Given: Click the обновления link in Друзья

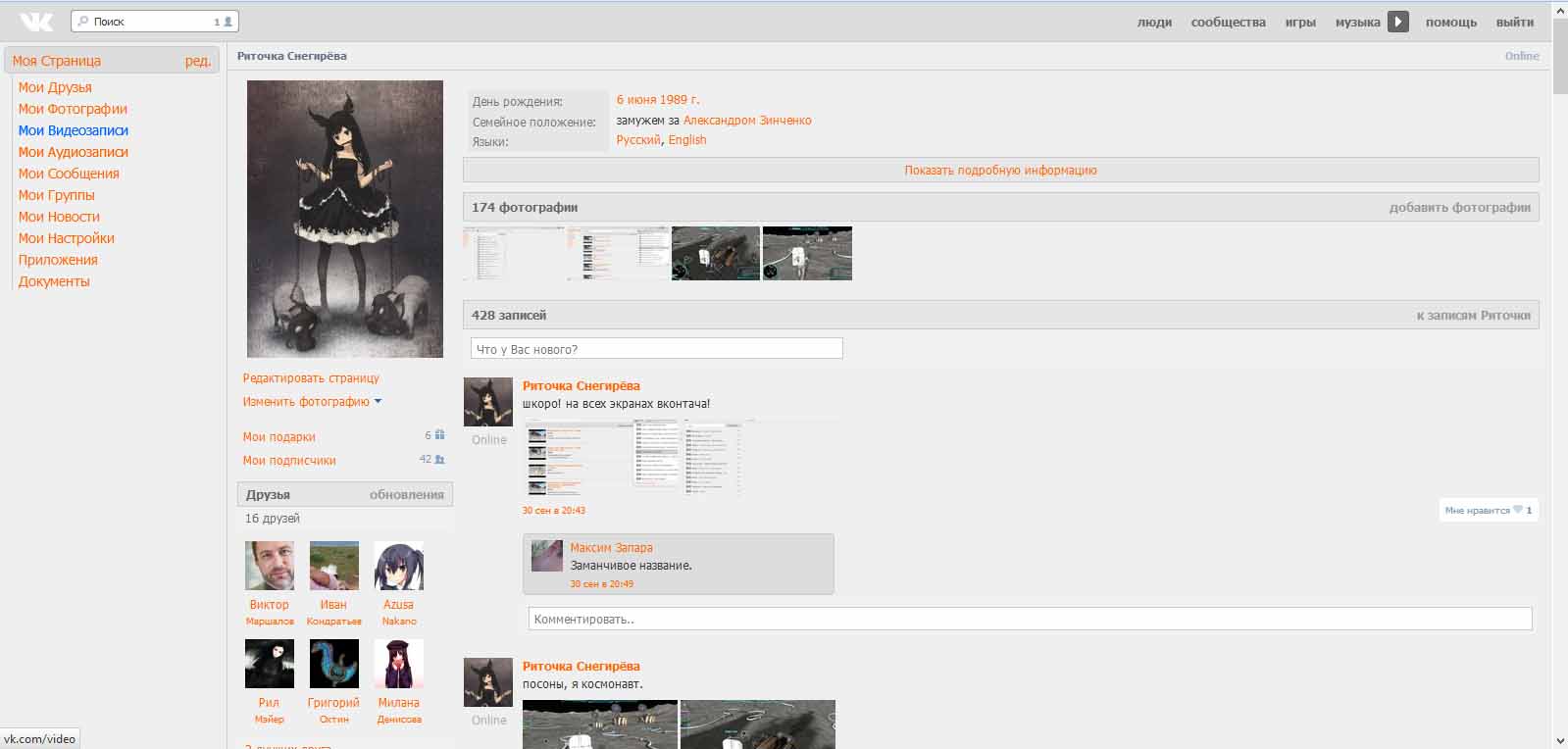Looking at the screenshot, I should point(407,495).
